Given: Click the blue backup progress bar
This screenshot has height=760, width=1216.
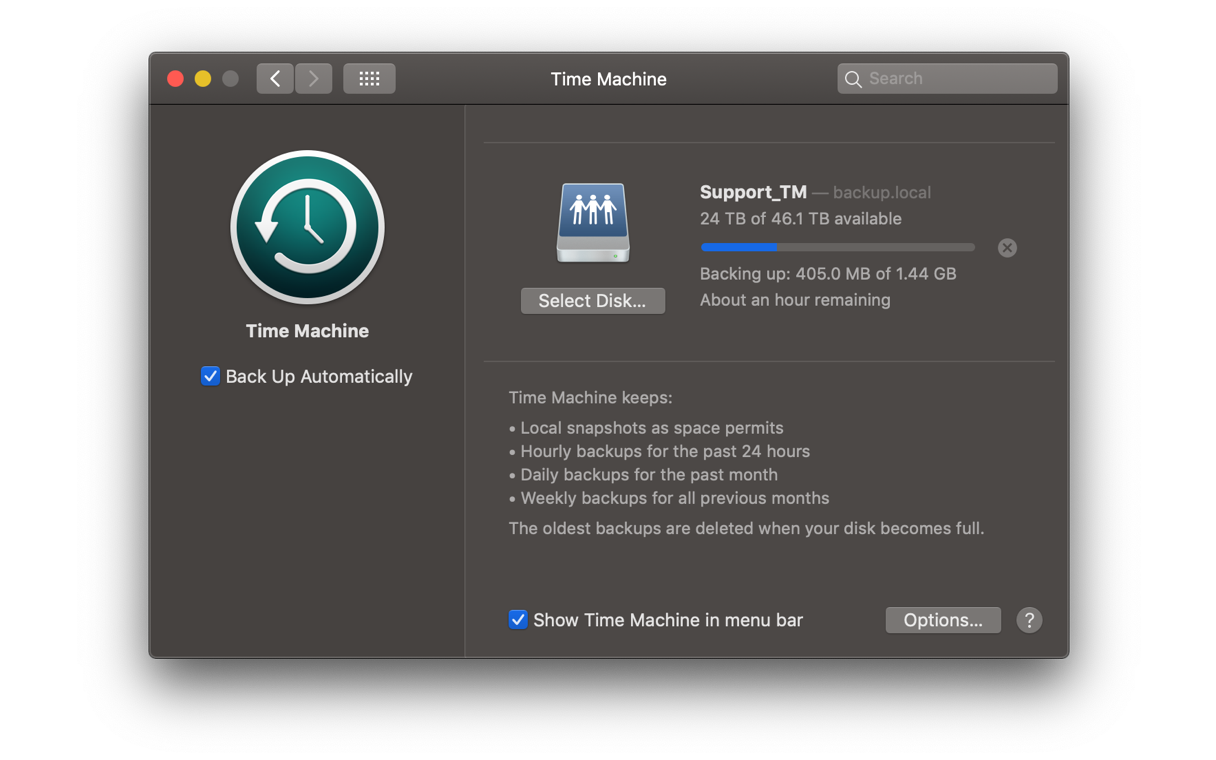Looking at the screenshot, I should click(838, 247).
